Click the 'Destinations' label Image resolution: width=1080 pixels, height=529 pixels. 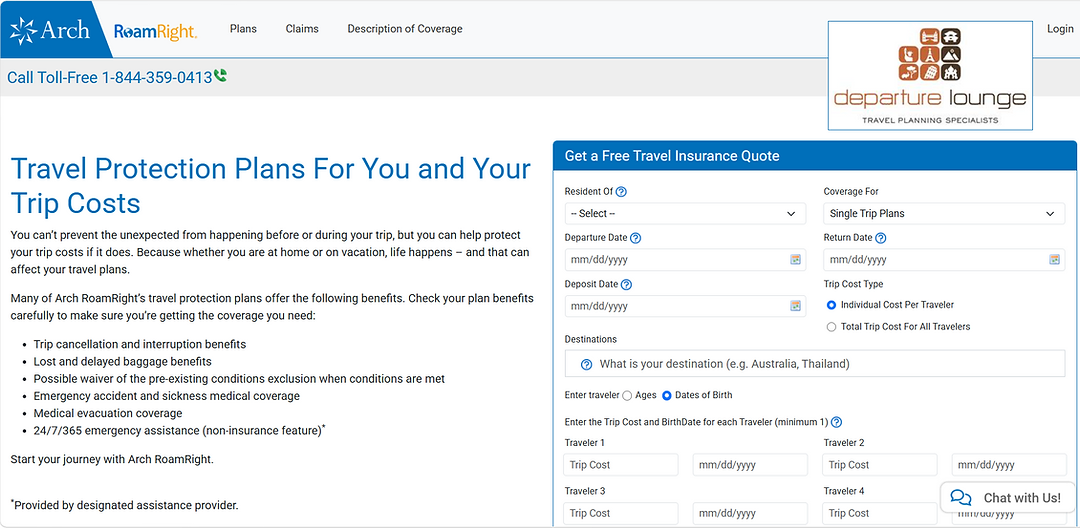pyautogui.click(x=591, y=339)
